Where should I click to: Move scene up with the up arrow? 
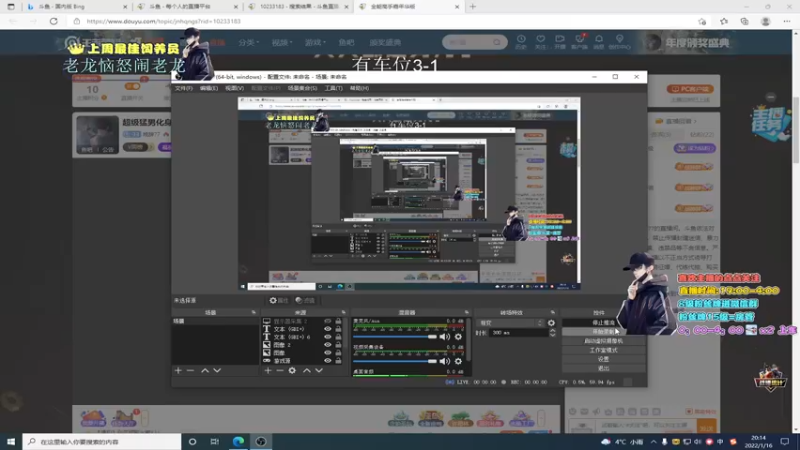(205, 370)
